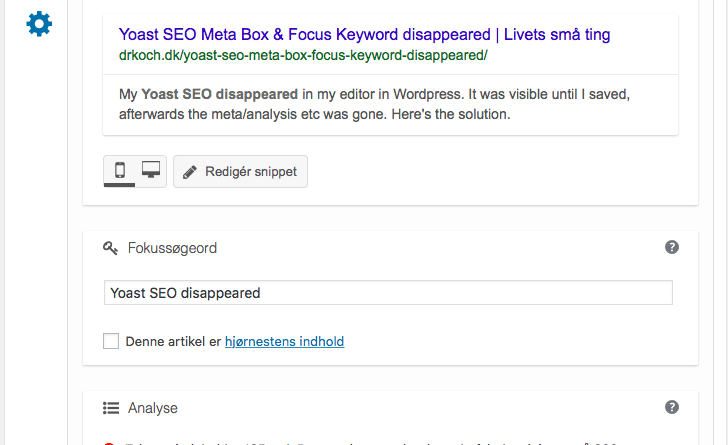Screen dimensions: 728x445
Task: Click the 'Denne artikel er' checkbox label
Action: (173, 341)
